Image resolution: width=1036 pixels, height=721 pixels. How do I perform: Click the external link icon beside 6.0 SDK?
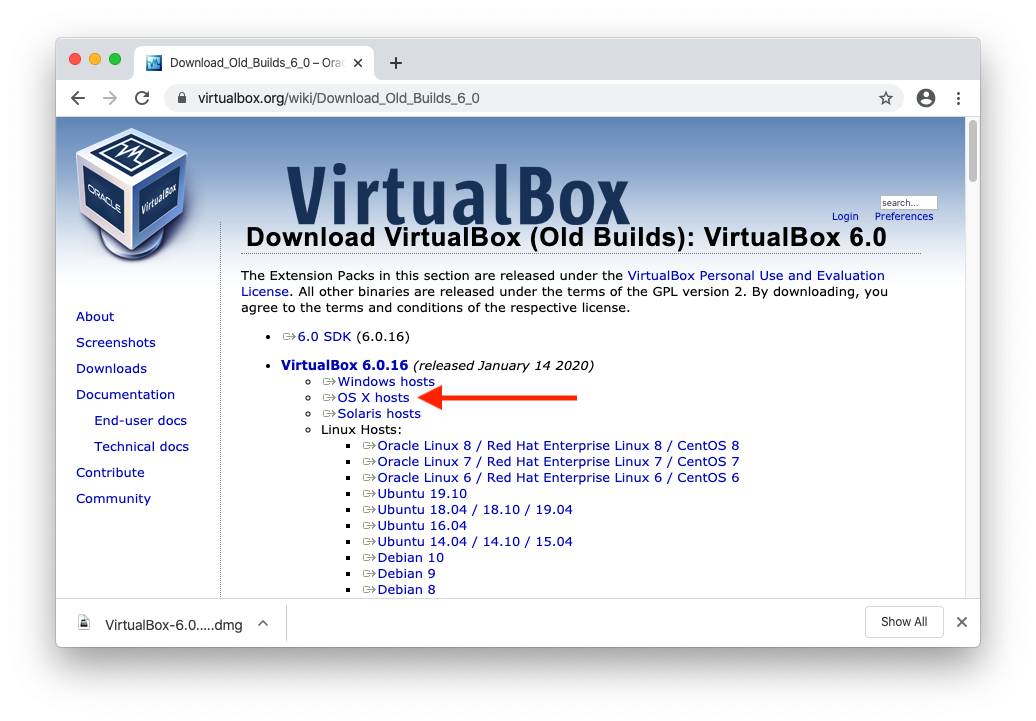point(289,337)
